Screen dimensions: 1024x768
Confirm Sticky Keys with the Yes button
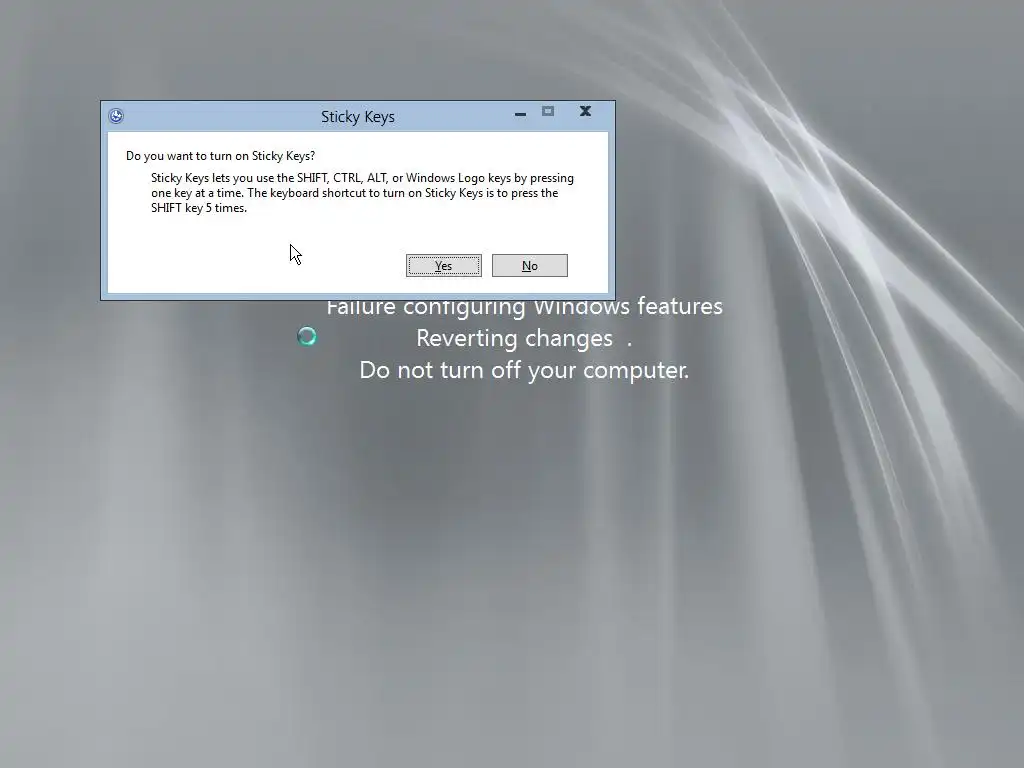443,266
